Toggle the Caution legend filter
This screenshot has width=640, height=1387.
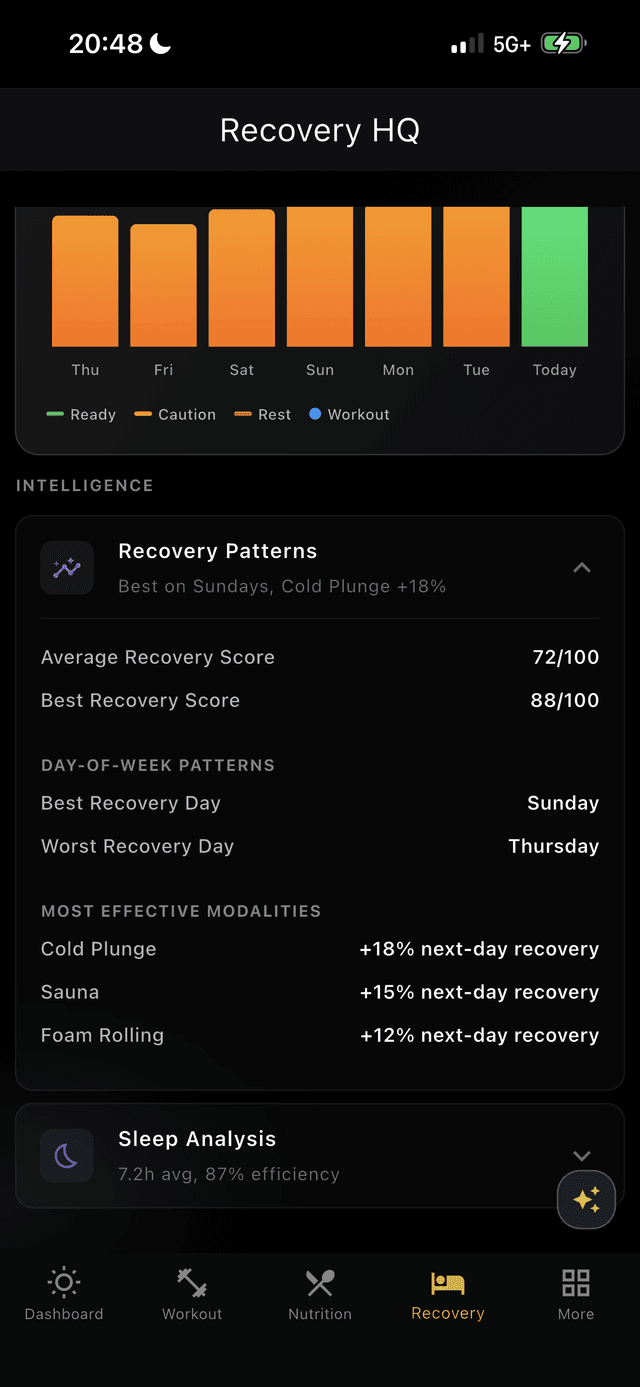(x=174, y=414)
